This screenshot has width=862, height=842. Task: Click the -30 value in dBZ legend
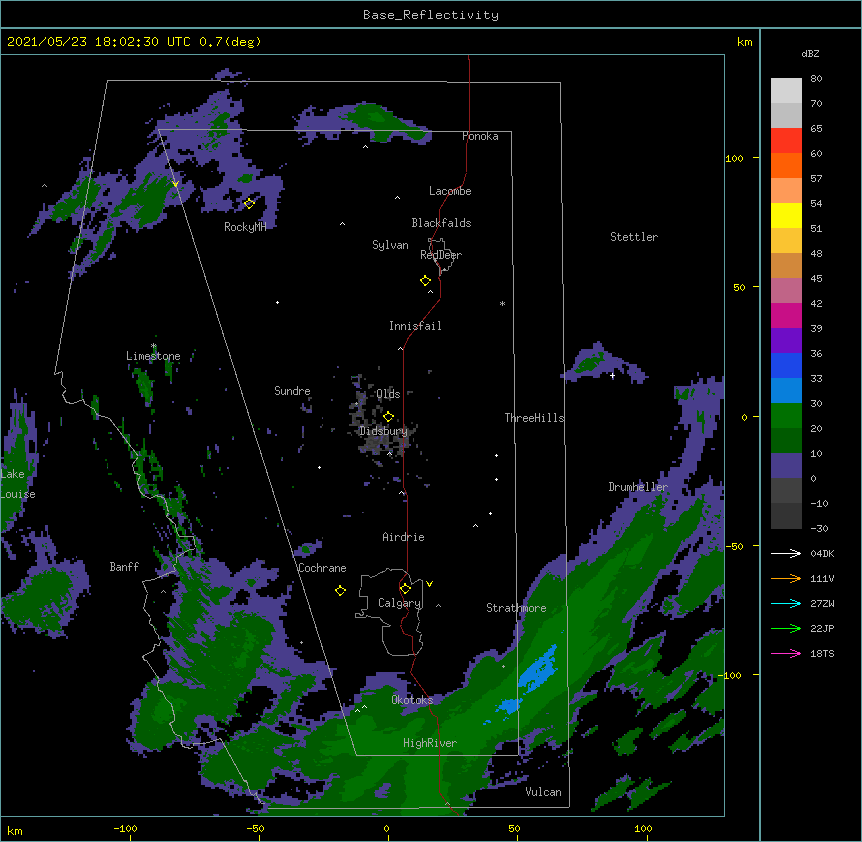coord(819,528)
